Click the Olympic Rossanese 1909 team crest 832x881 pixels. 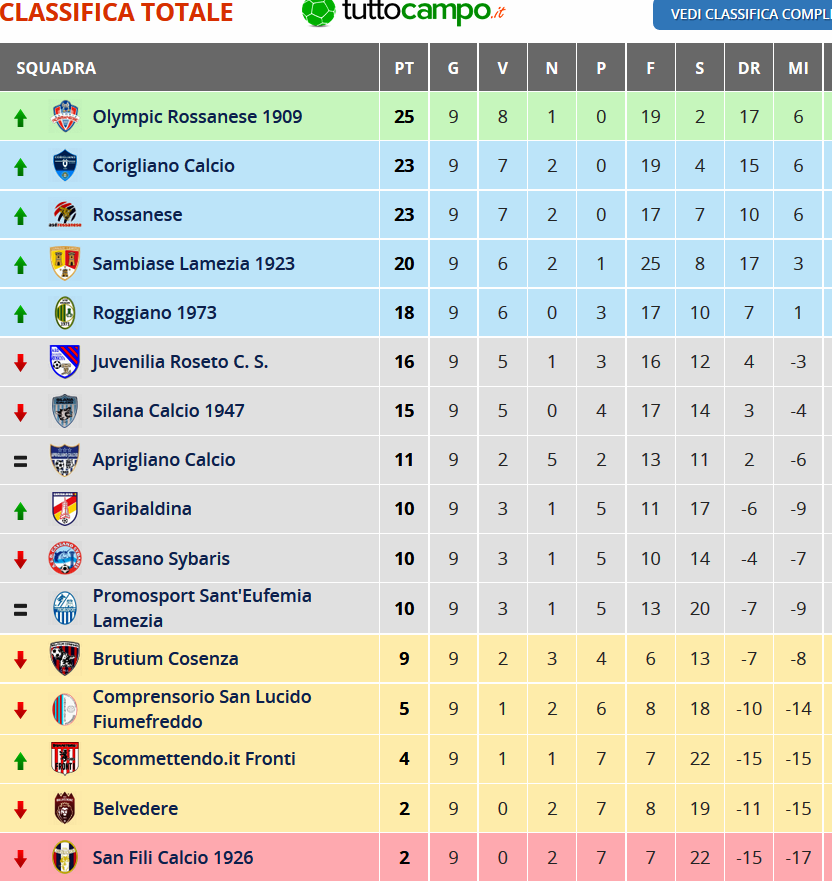pyautogui.click(x=65, y=116)
